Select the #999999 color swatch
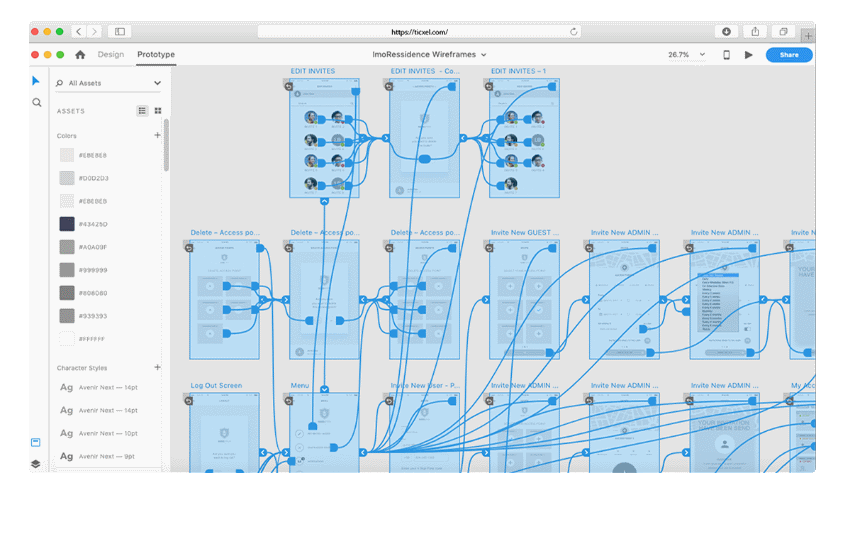The width and height of the screenshot is (858, 535). pos(67,270)
